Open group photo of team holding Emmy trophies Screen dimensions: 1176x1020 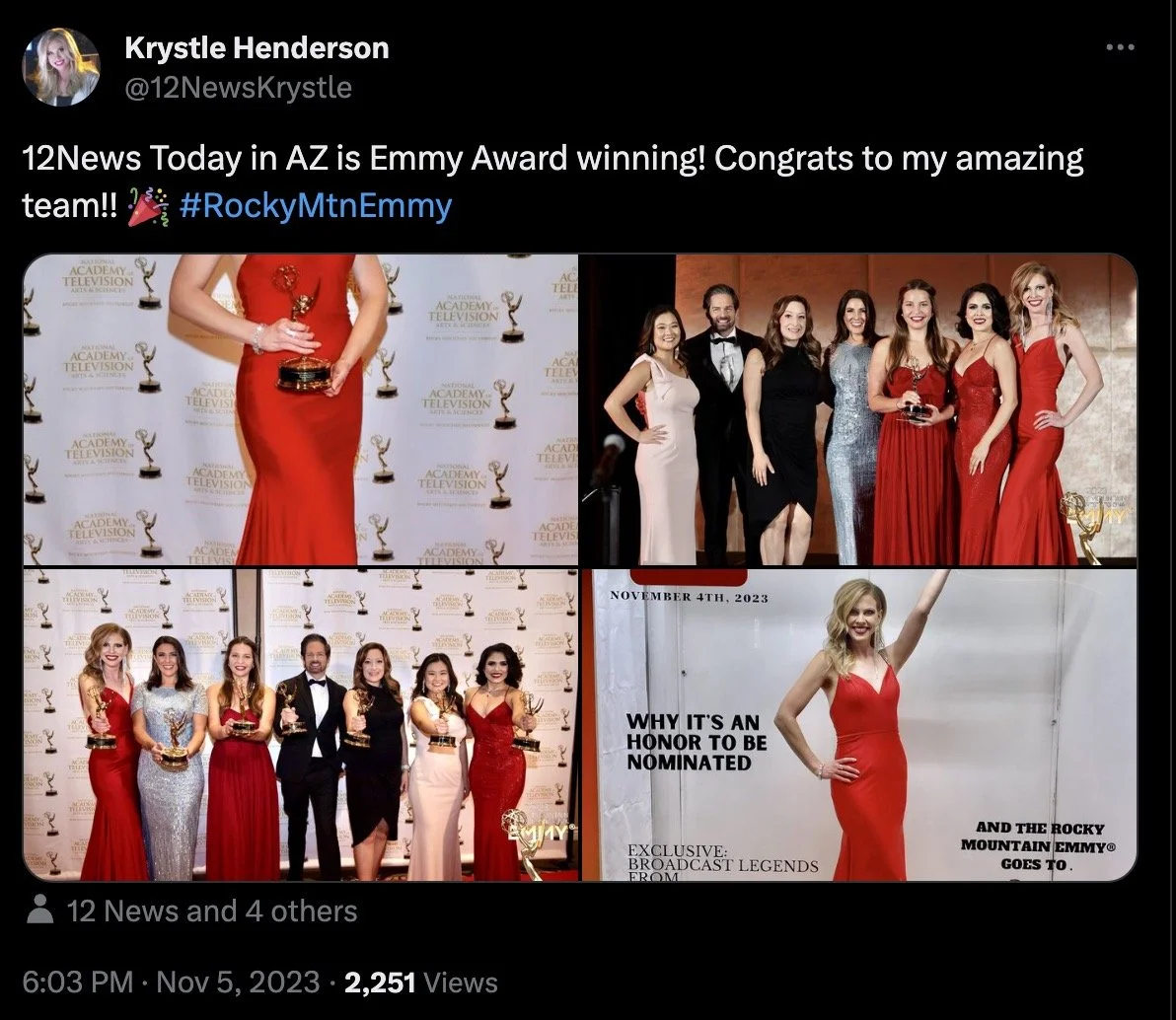coord(301,724)
